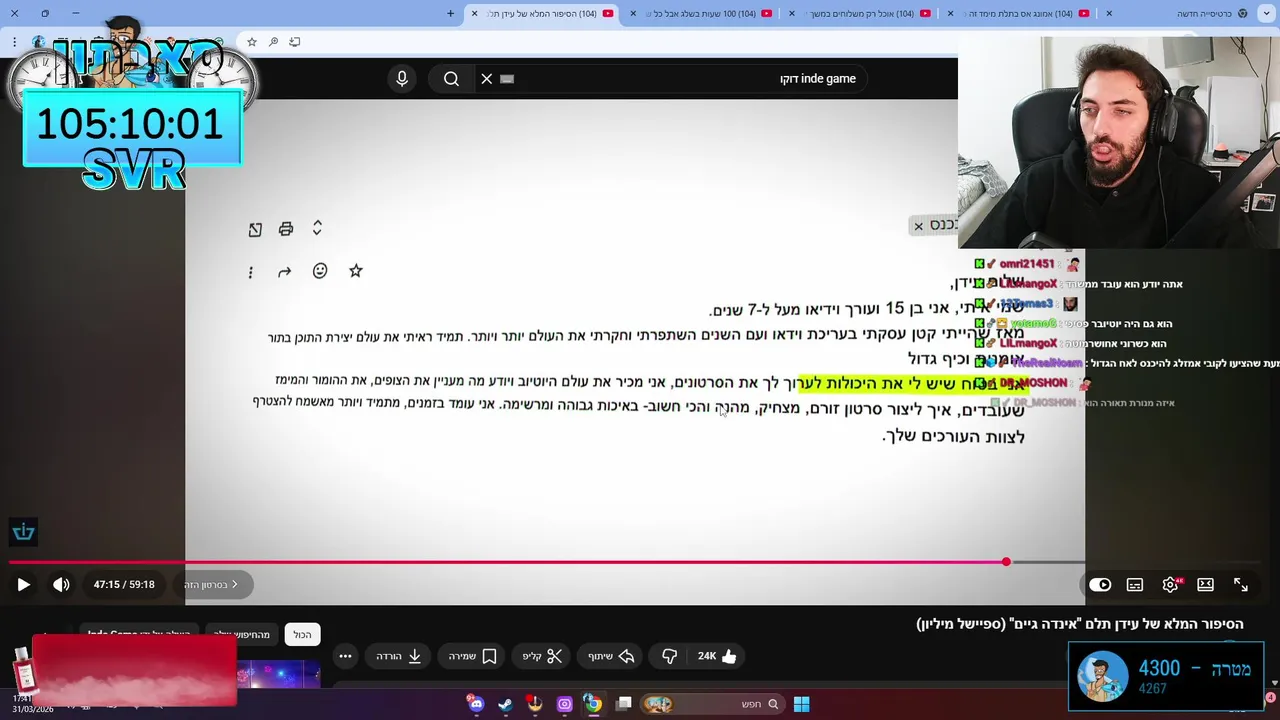Switch to 'אמונג אס בתלת מימד' tab
This screenshot has width=1280, height=720.
(1020, 13)
